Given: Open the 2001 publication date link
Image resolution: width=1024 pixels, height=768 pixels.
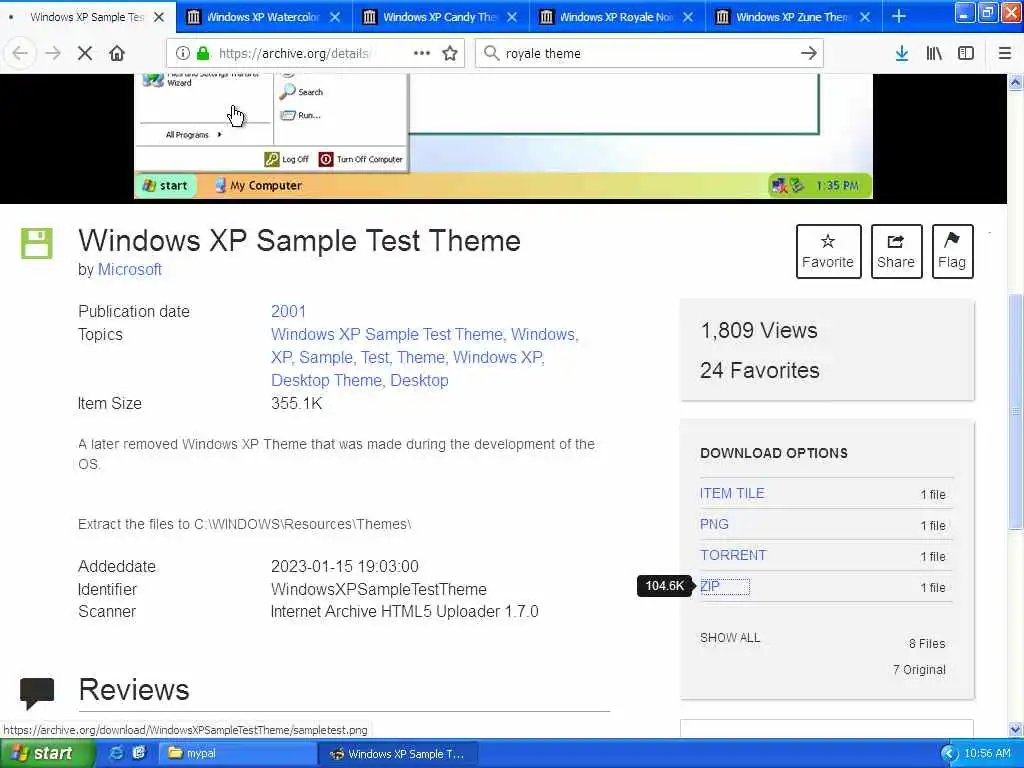Looking at the screenshot, I should (x=288, y=312).
